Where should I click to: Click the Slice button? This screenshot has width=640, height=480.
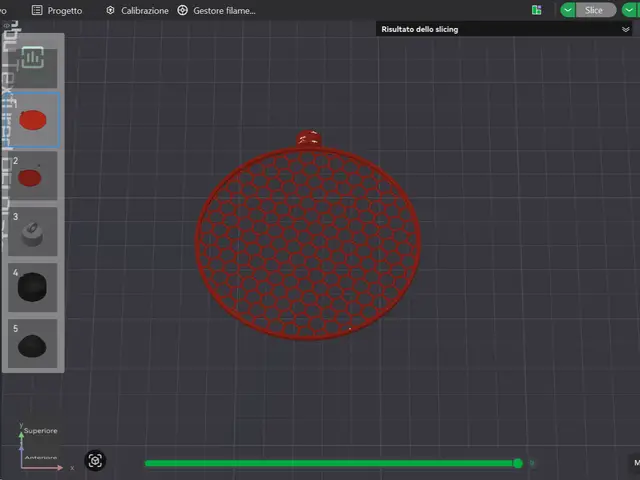596,10
